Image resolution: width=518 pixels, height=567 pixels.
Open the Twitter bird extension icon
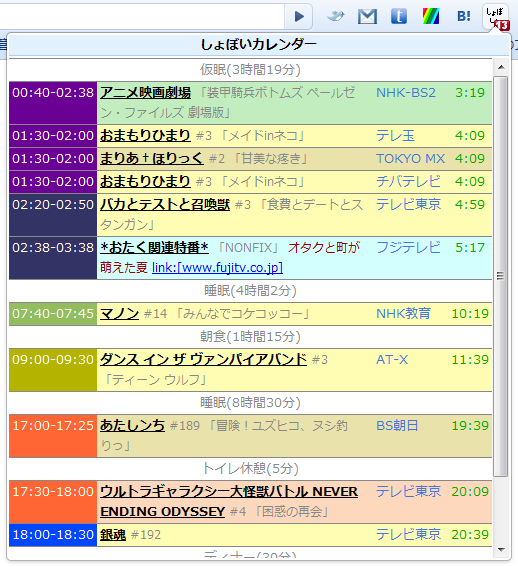[x=336, y=16]
